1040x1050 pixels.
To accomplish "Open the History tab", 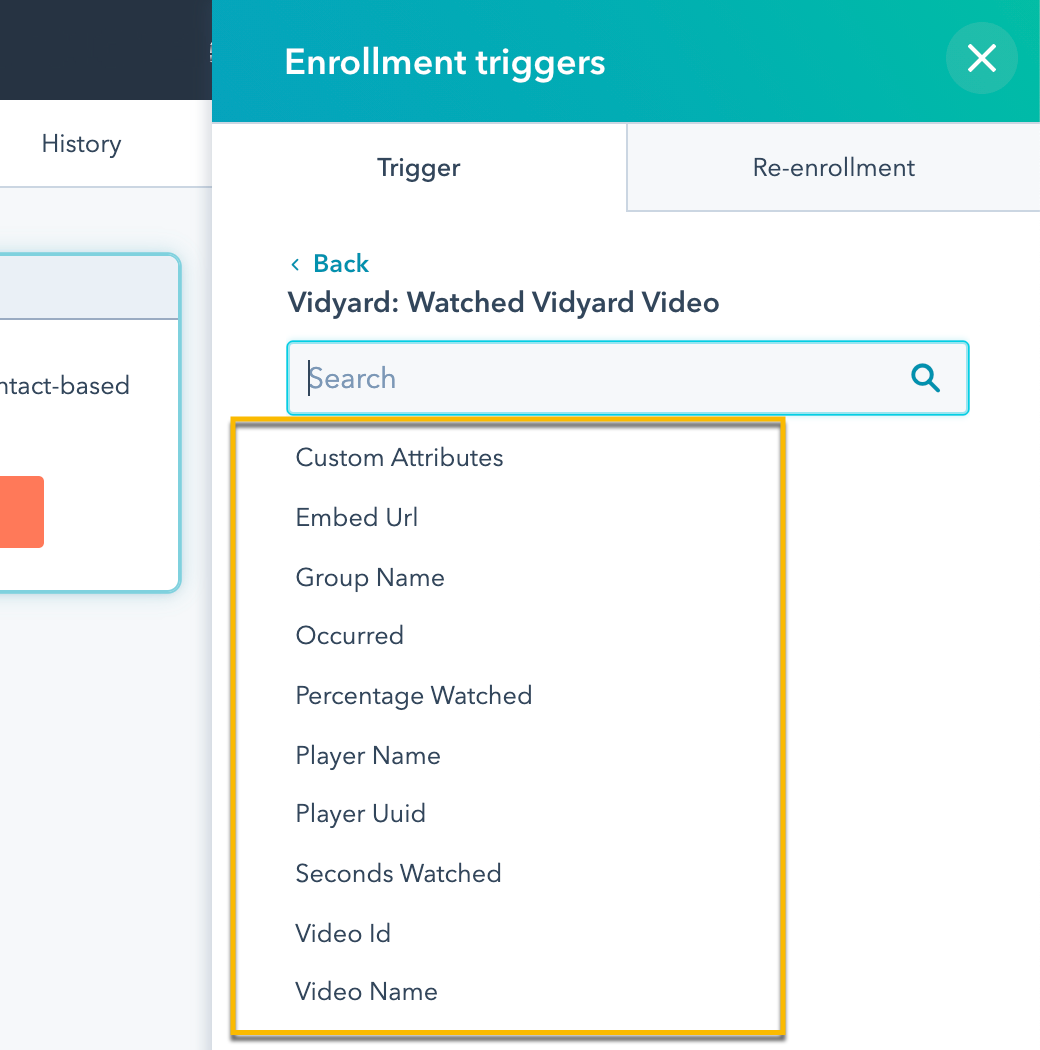I will tap(81, 144).
